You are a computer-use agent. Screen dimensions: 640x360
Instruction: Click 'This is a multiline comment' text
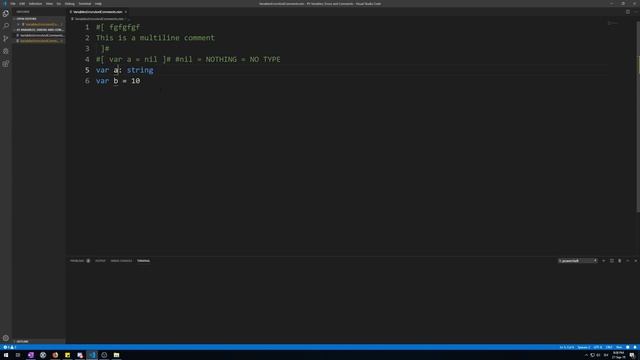pyautogui.click(x=155, y=38)
